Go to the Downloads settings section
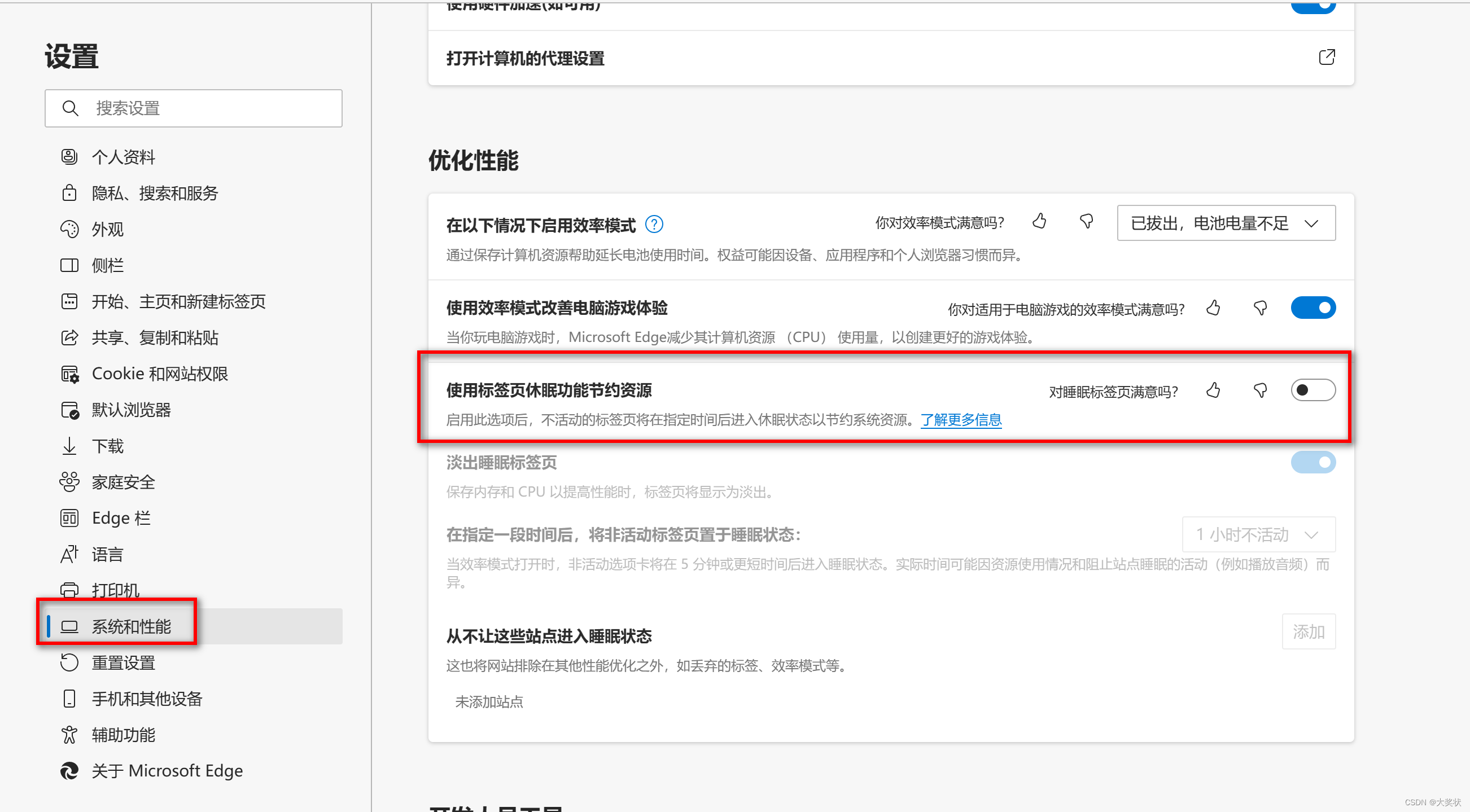Screen dimensions: 1470x812 [107, 446]
